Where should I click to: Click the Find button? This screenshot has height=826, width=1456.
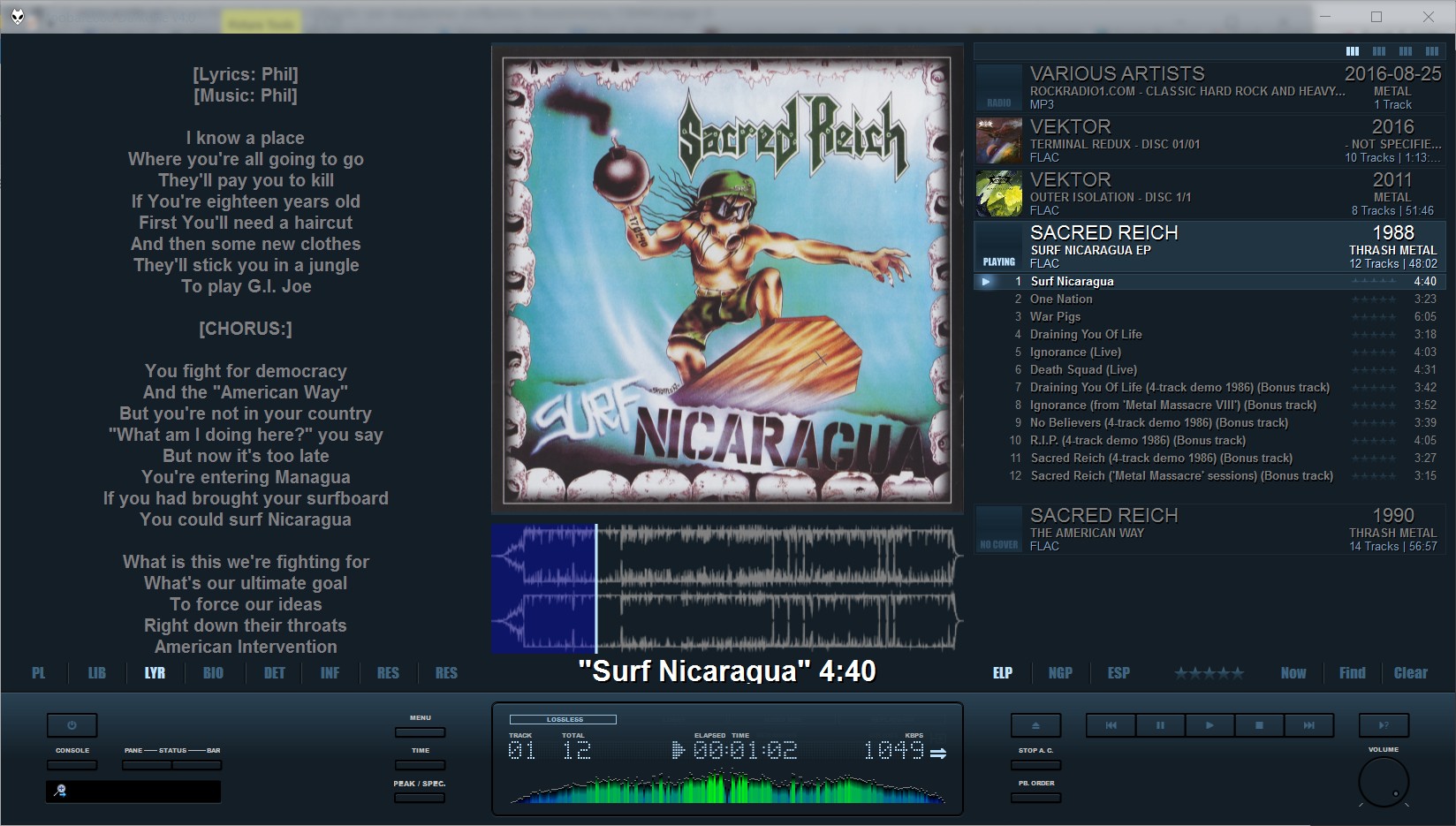(1352, 673)
